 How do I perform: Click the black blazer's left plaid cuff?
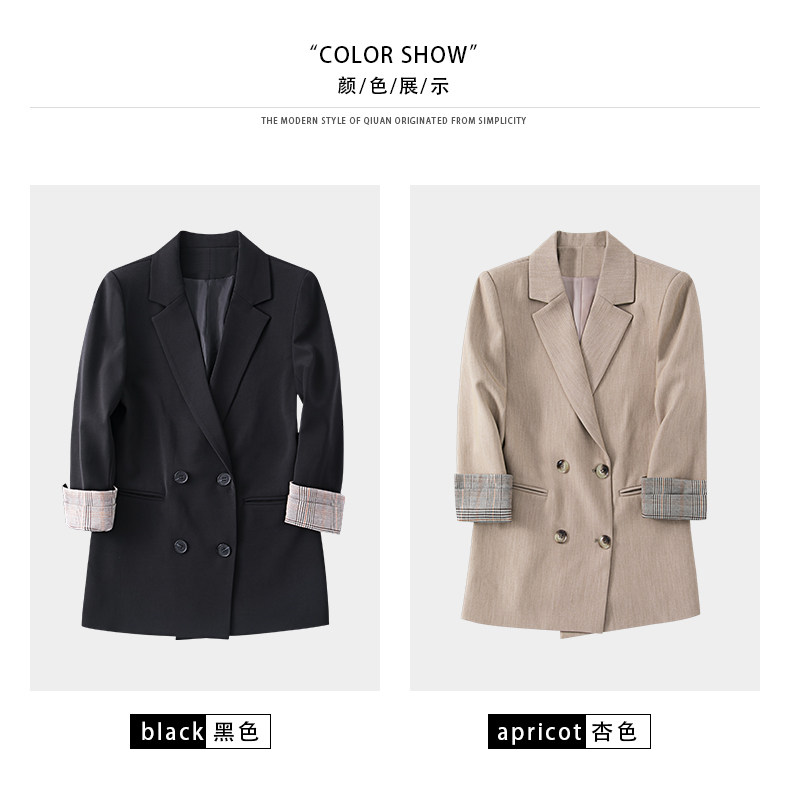point(90,509)
